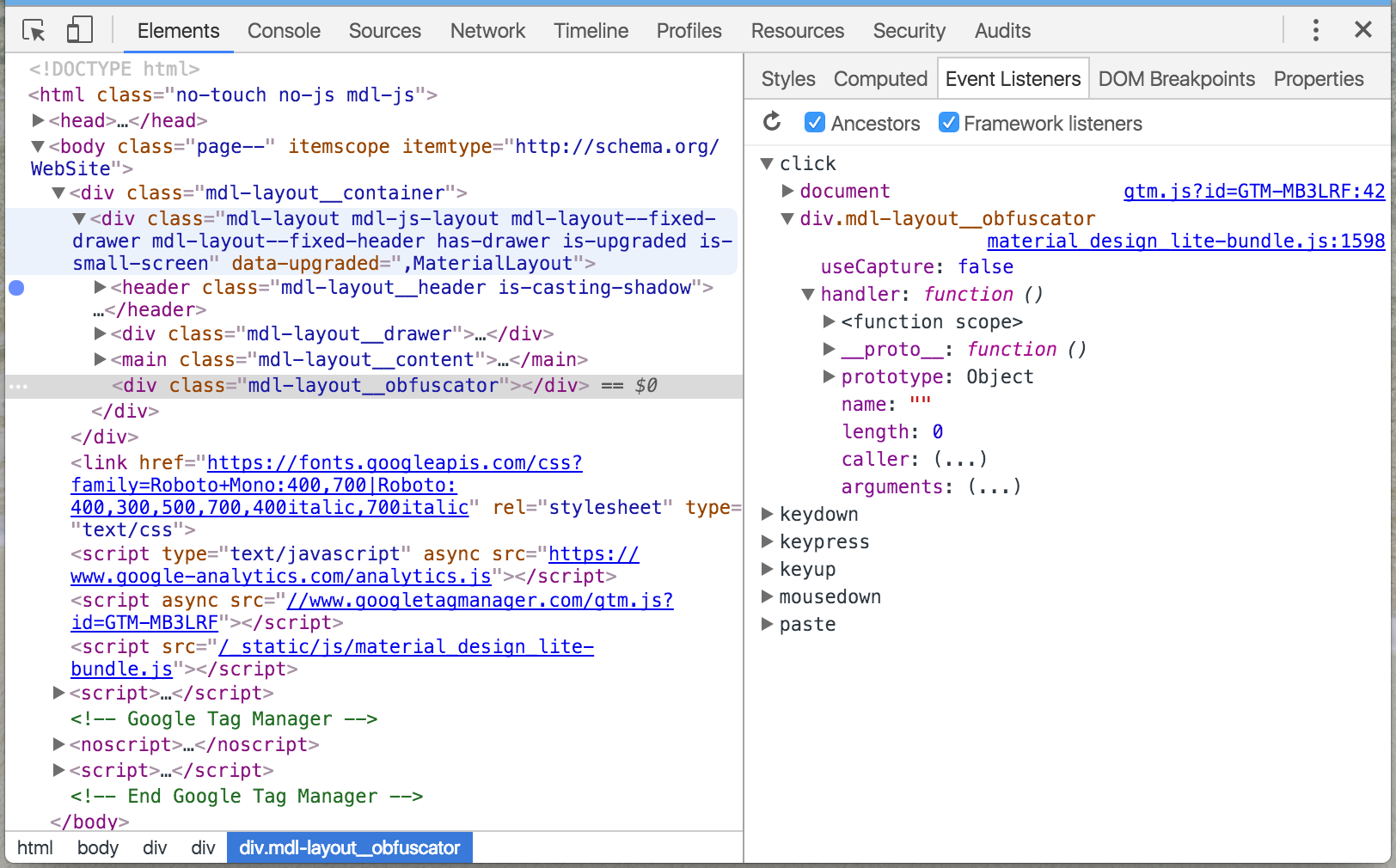Open the Audits tab

point(1002,31)
